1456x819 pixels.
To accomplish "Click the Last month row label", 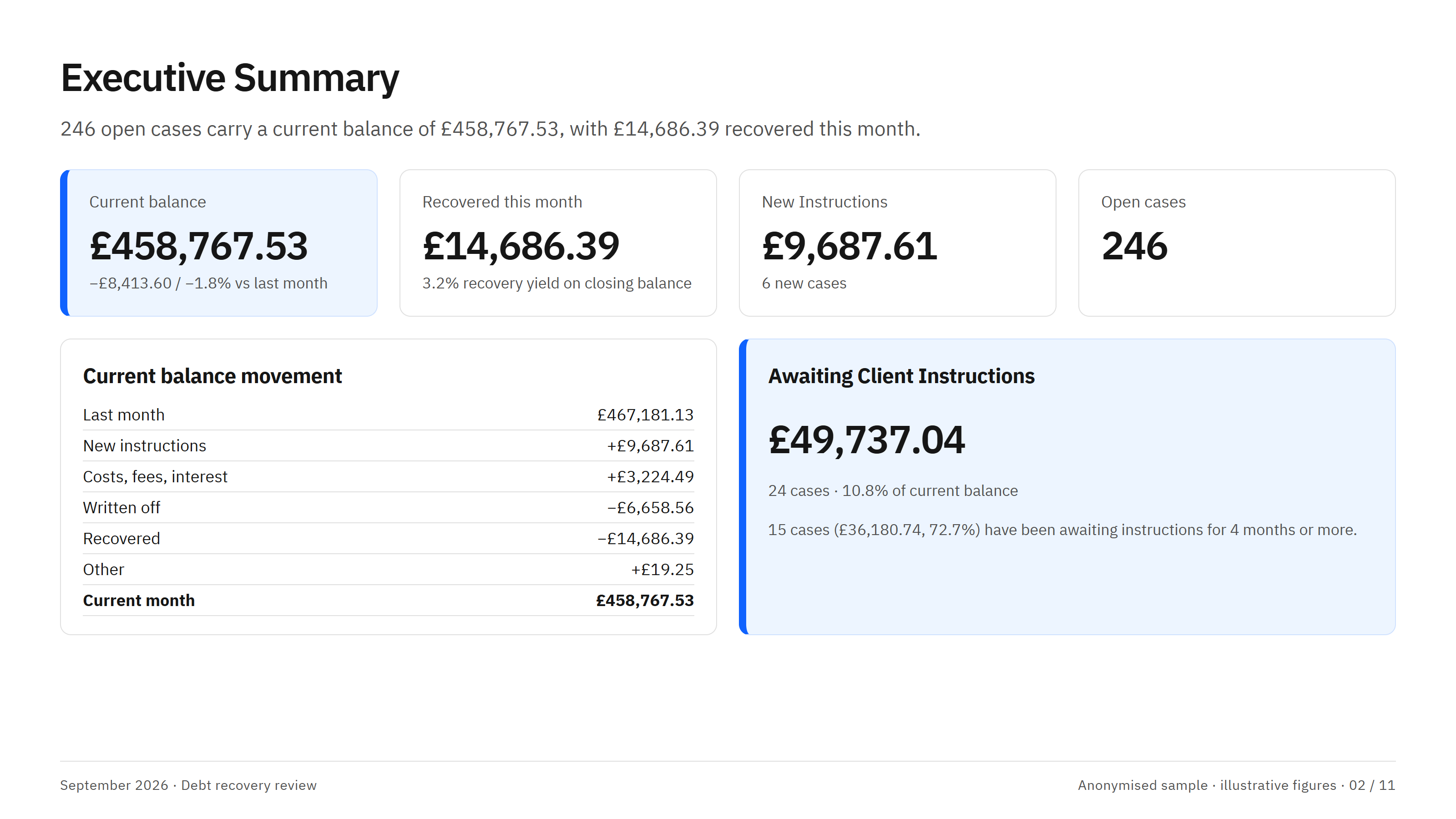I will 124,415.
